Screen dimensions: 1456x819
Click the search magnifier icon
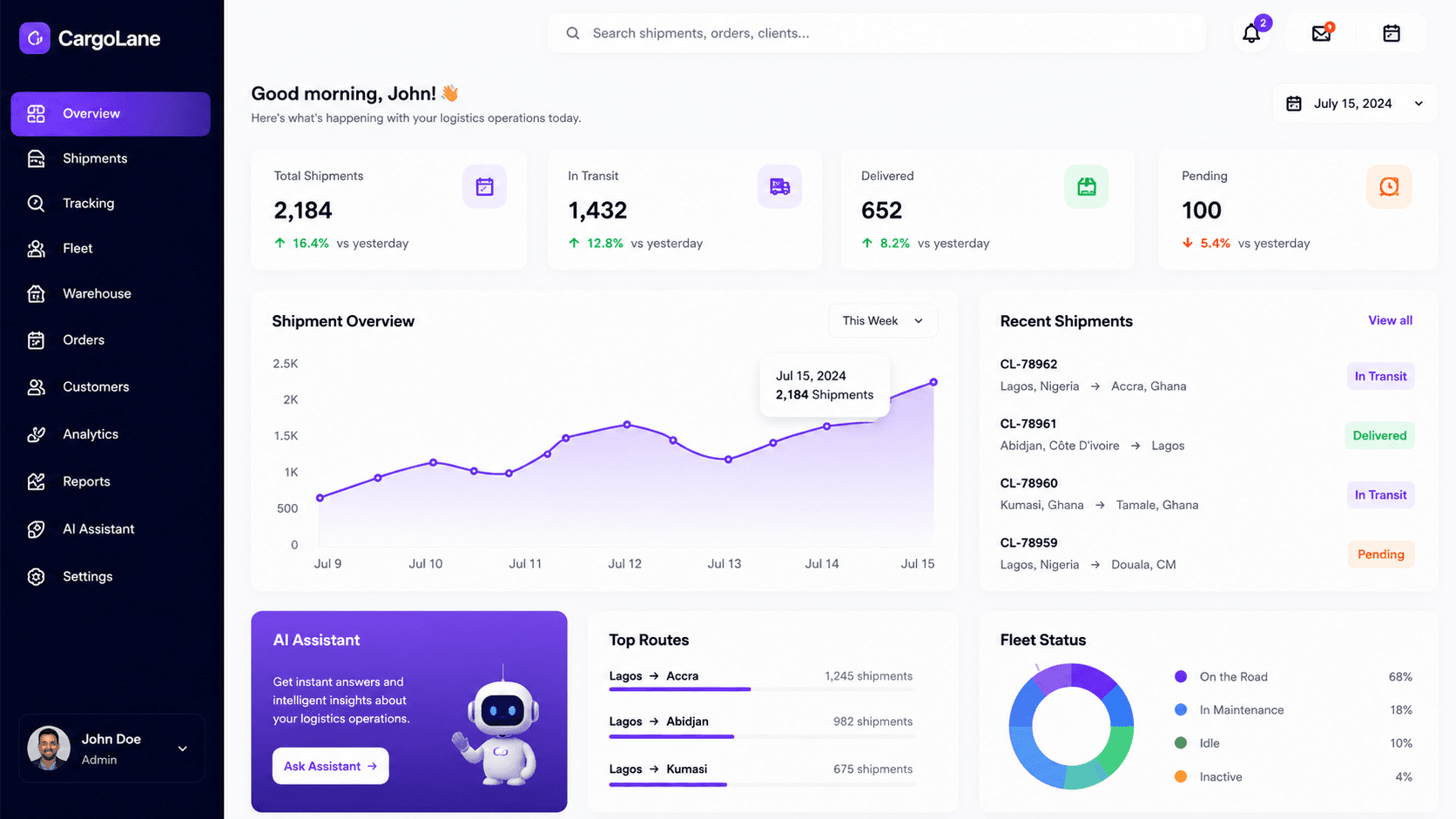point(573,33)
